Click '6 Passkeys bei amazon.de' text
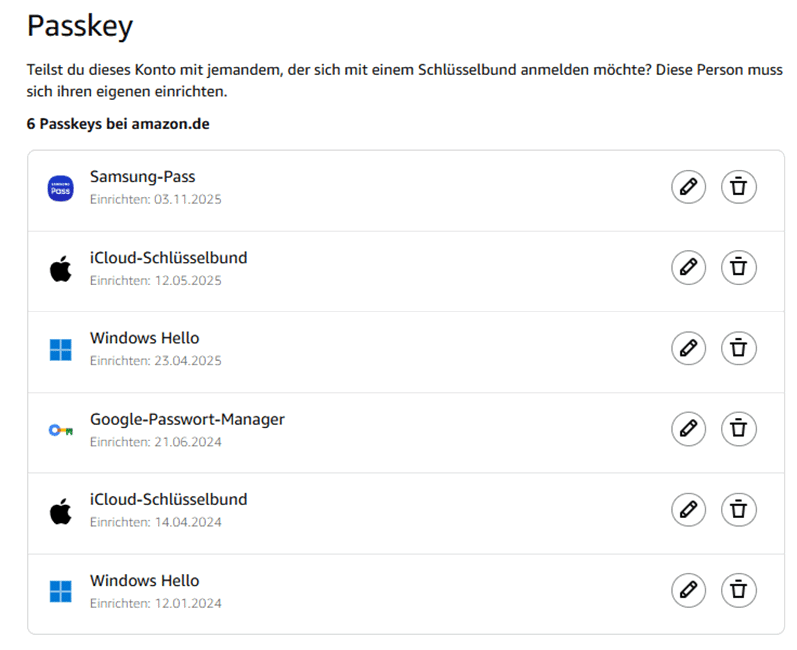 (x=118, y=124)
